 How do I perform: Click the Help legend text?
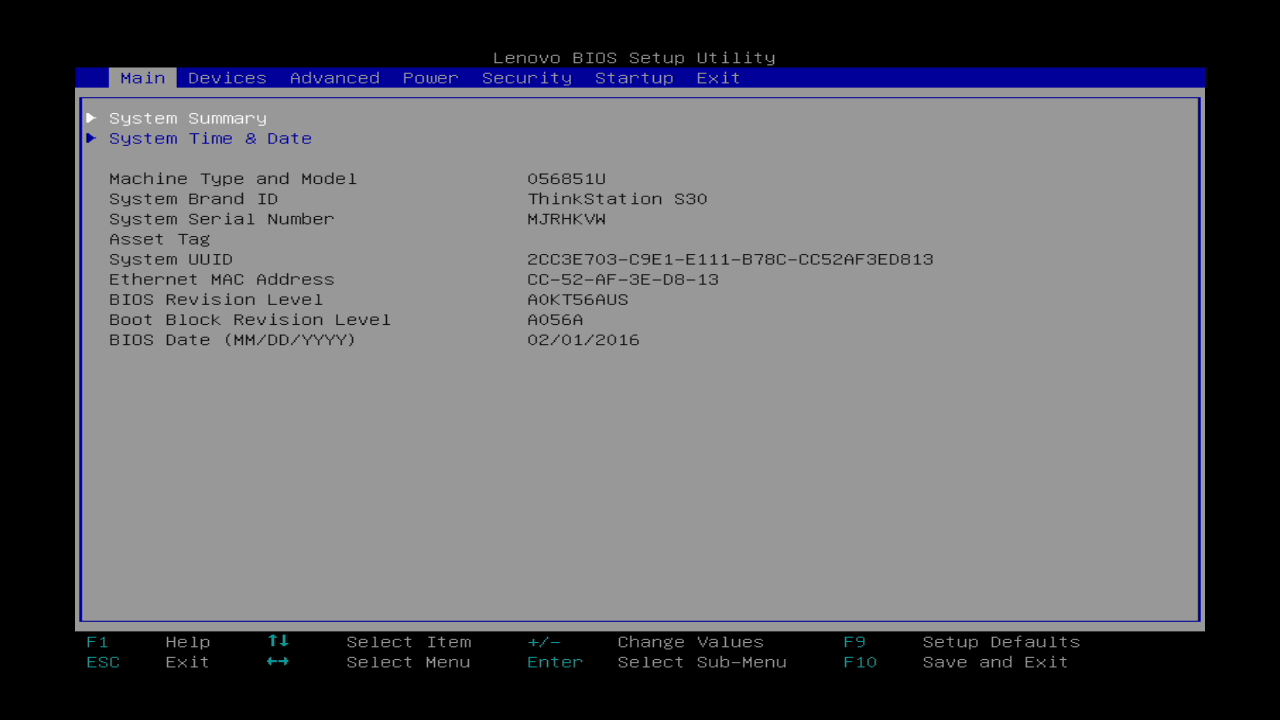pos(188,642)
